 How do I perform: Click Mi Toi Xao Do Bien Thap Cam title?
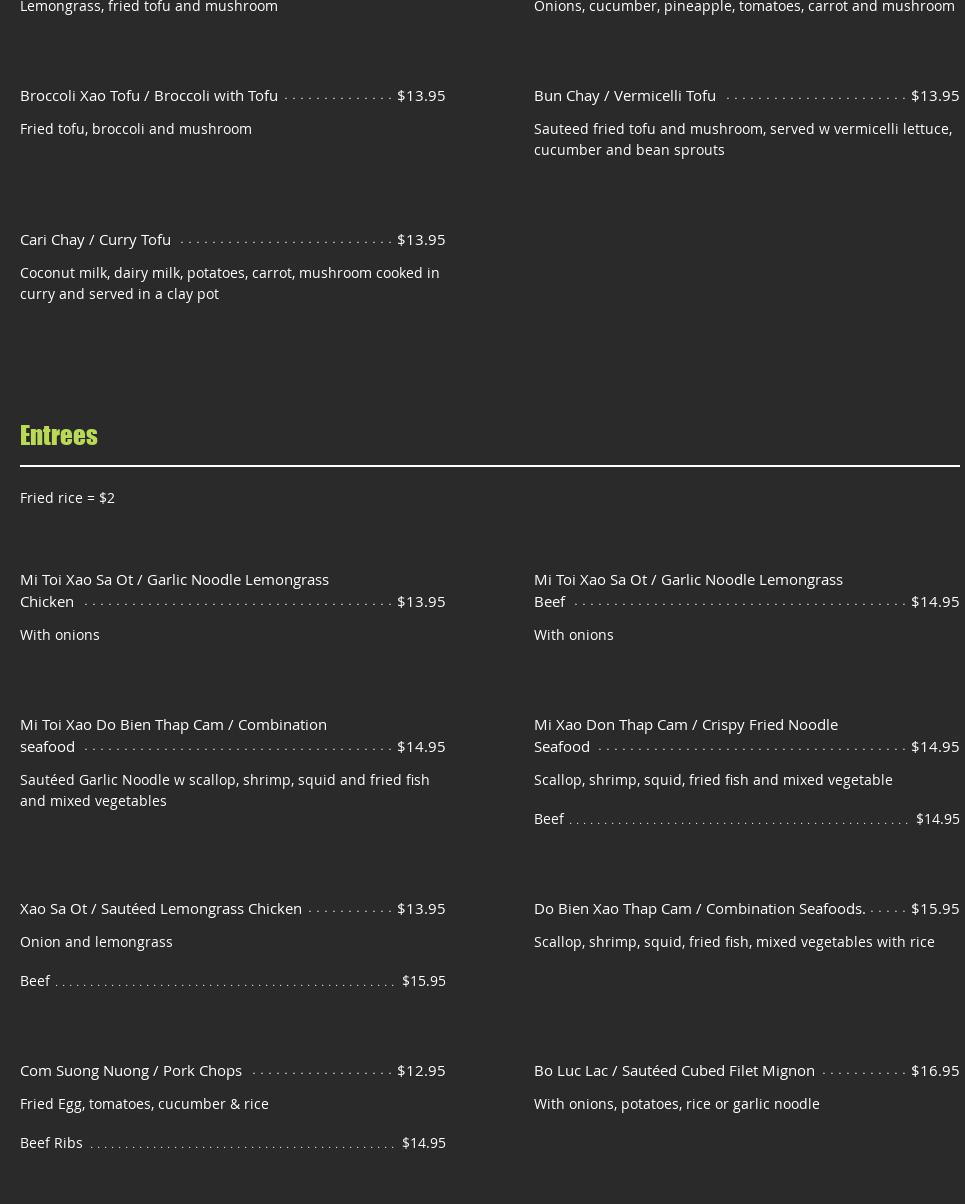pos(173,734)
